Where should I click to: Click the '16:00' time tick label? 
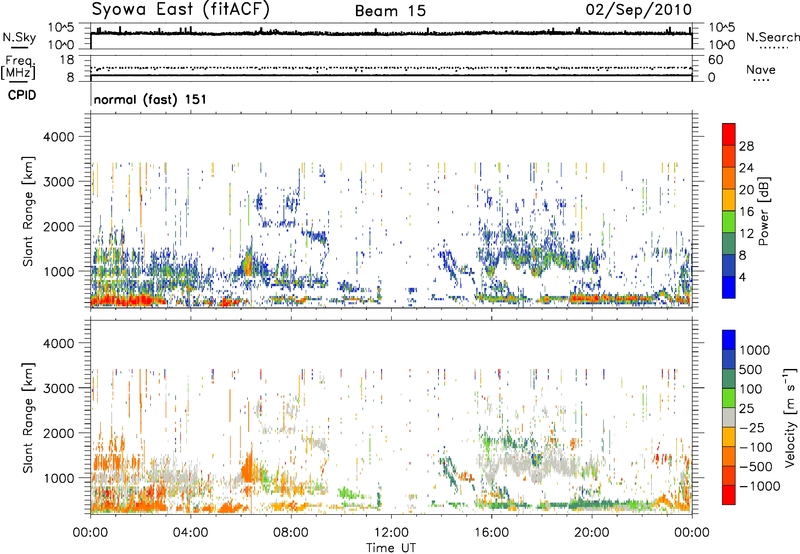point(491,533)
